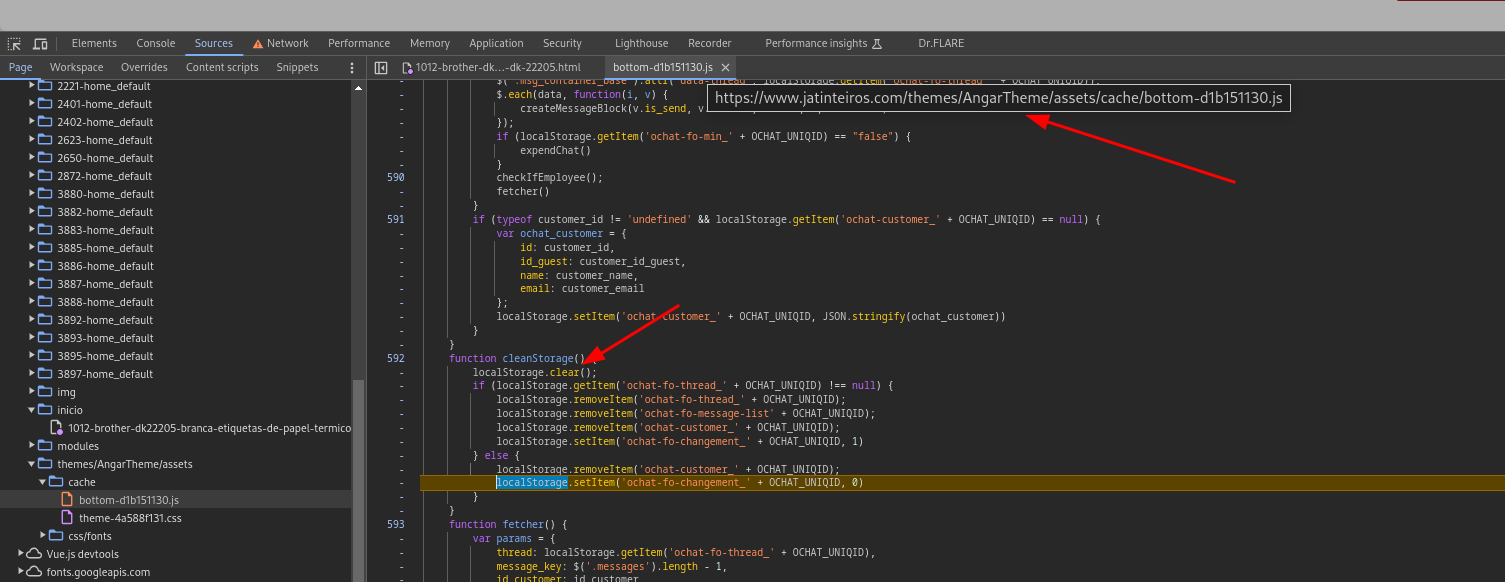1505x582 pixels.
Task: Open more options menu in Sources navigator
Action: click(x=352, y=68)
